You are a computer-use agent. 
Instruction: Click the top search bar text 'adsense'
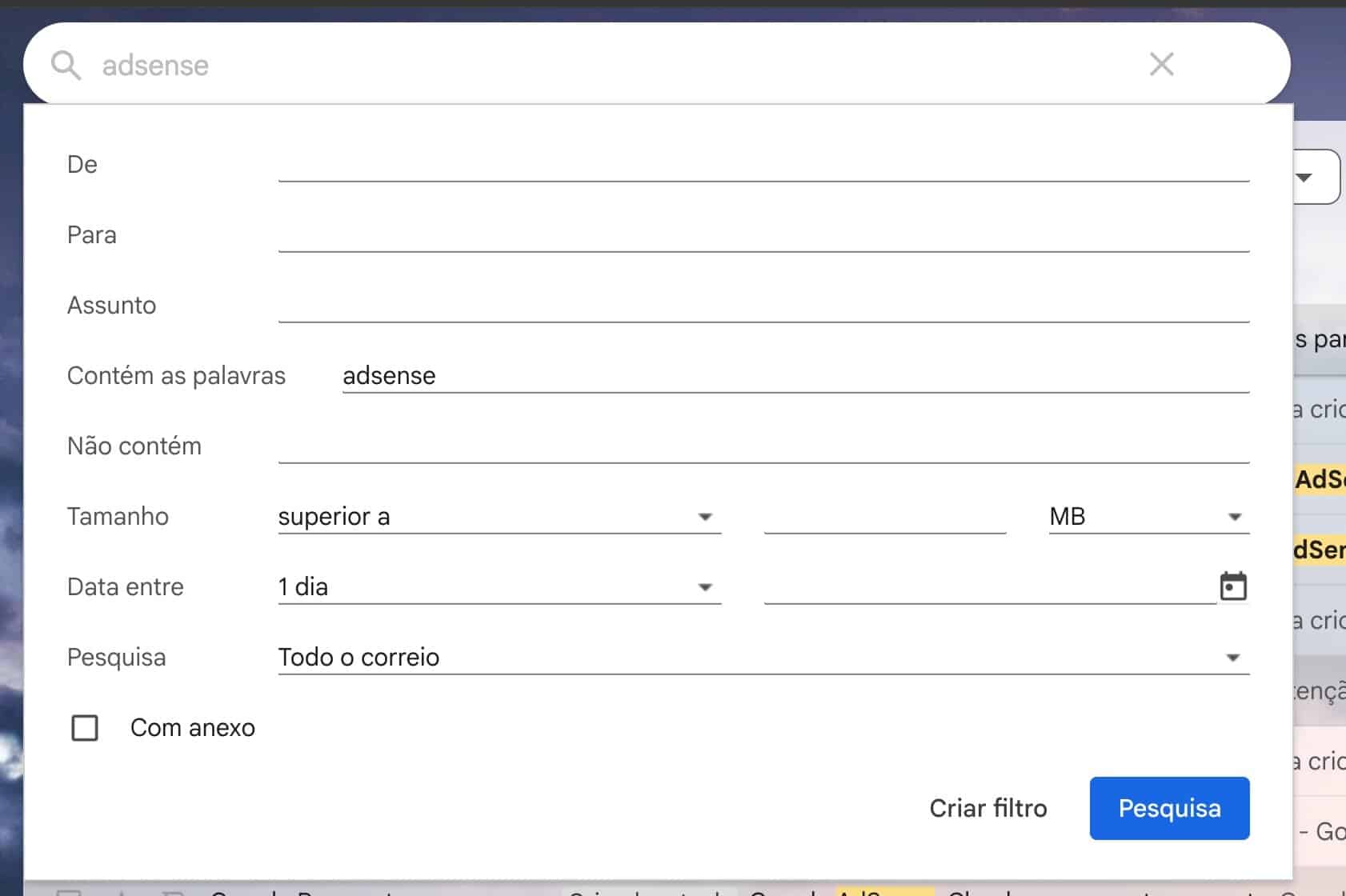pos(155,66)
